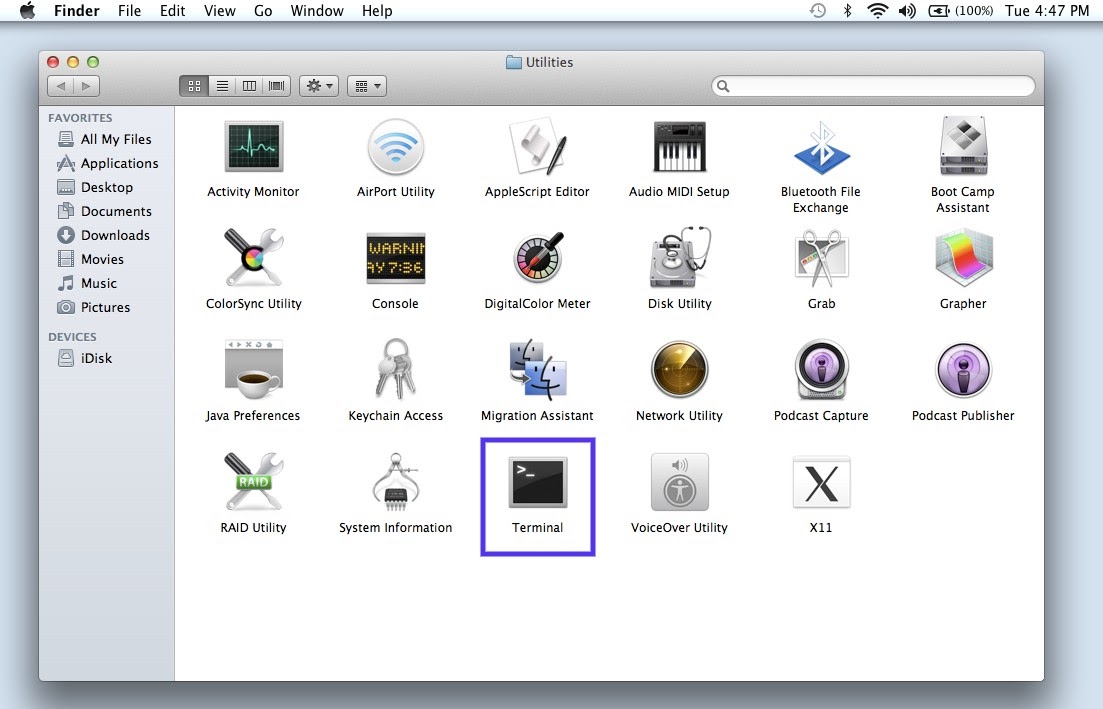Viewport: 1103px width, 709px height.
Task: Open the gear dropdown arrow
Action: tap(327, 85)
